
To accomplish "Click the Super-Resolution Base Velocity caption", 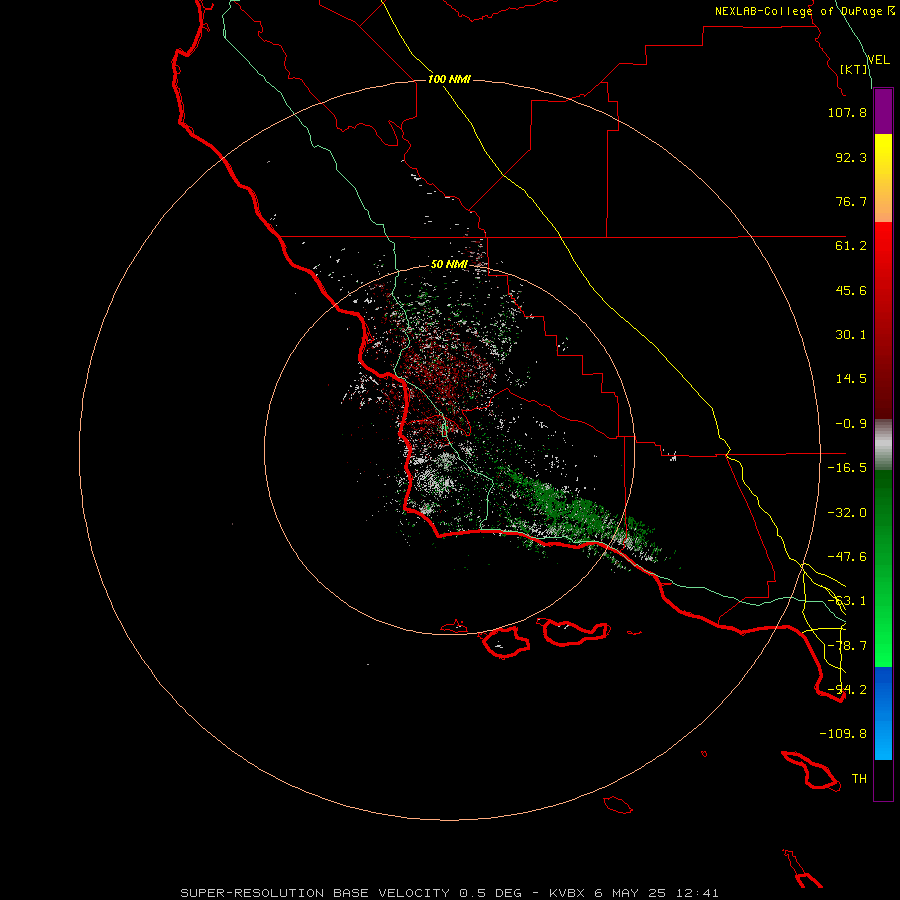I will (x=449, y=893).
